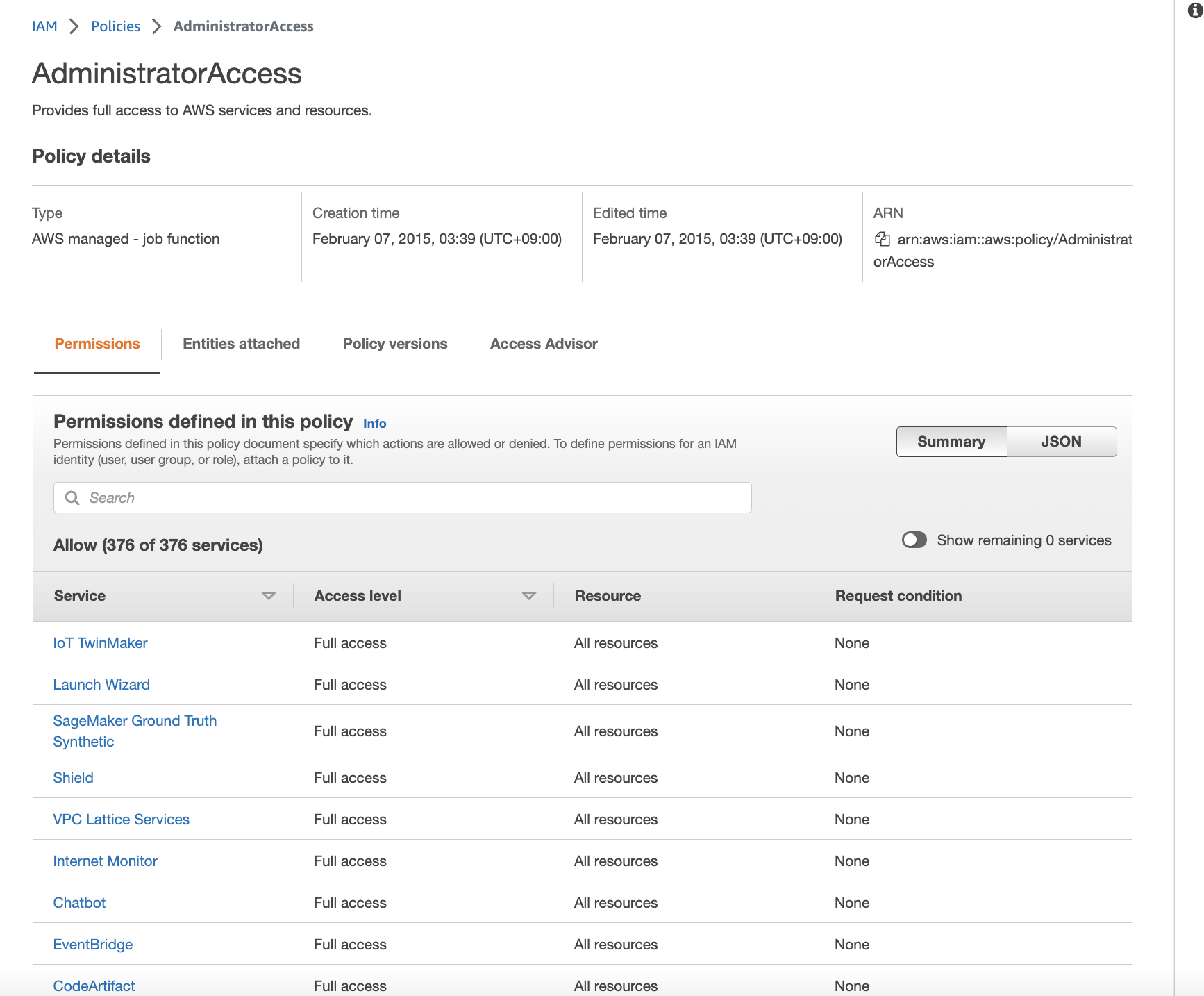Sort by the Access level column arrow

coord(529,596)
